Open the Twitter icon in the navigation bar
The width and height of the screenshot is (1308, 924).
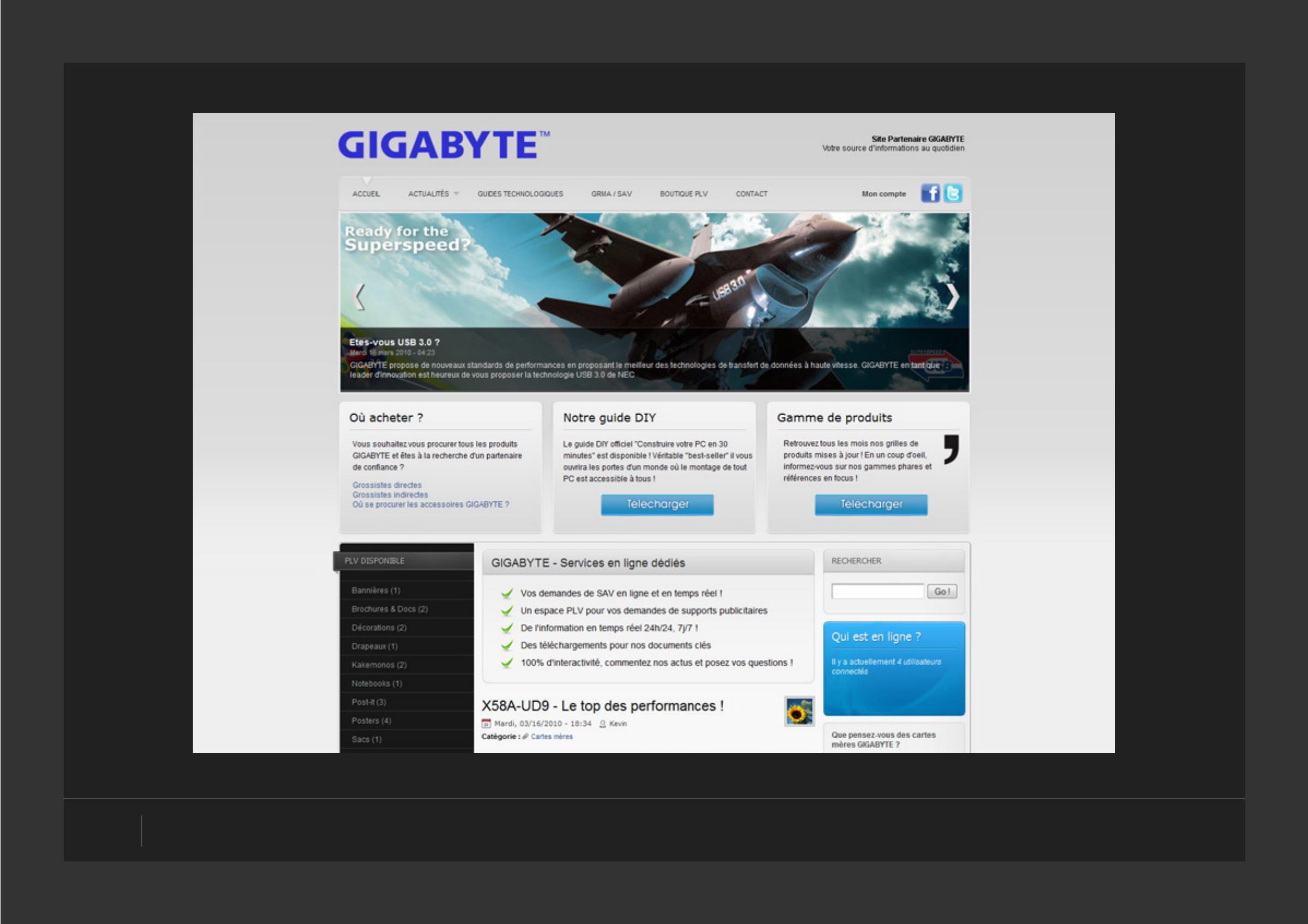[x=953, y=193]
